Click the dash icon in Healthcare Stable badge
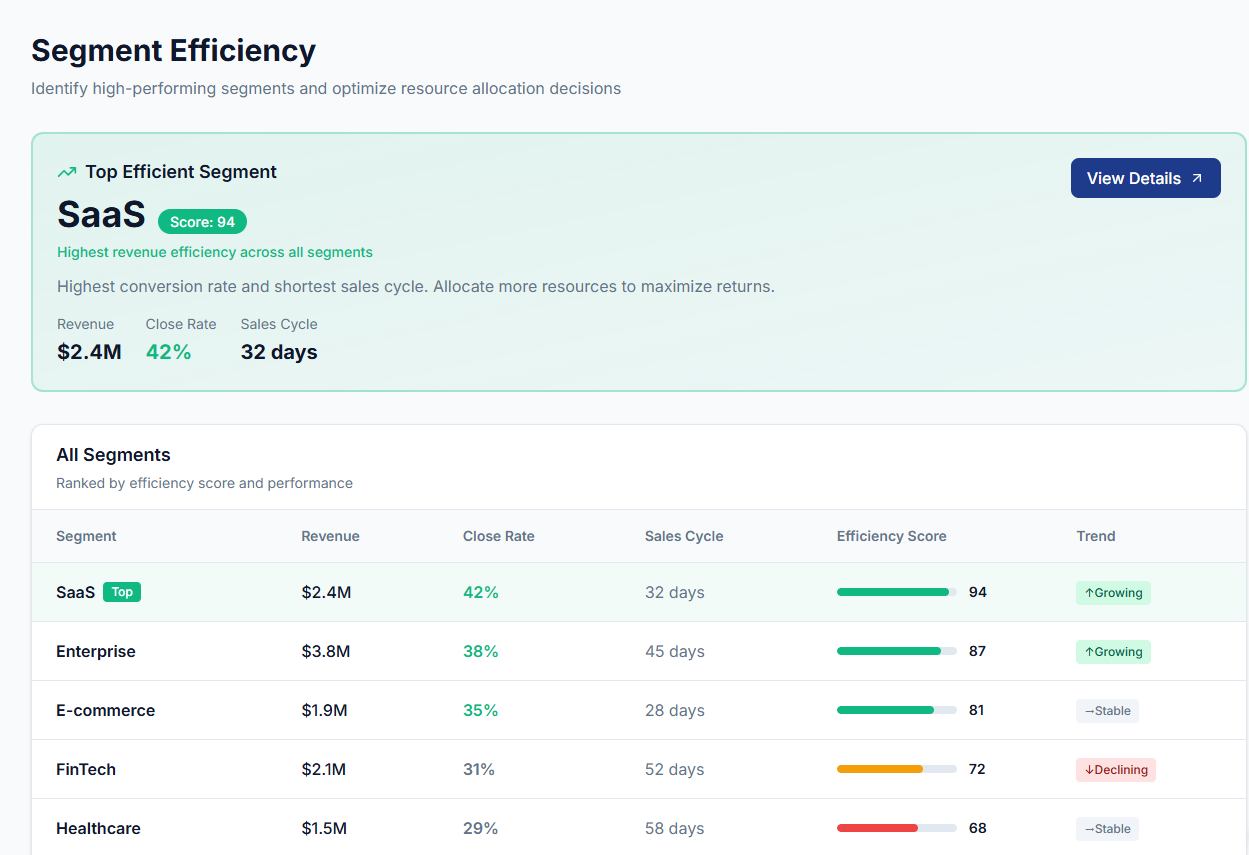Image resolution: width=1249 pixels, height=855 pixels. point(1088,828)
